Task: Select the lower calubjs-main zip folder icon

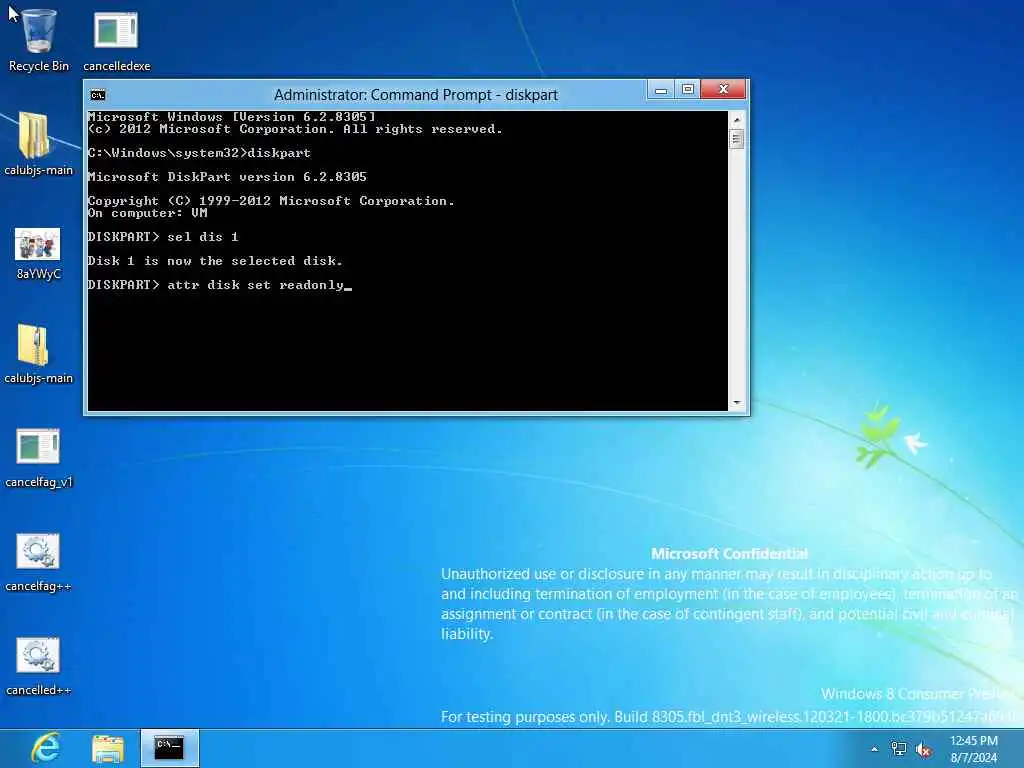Action: (x=39, y=353)
